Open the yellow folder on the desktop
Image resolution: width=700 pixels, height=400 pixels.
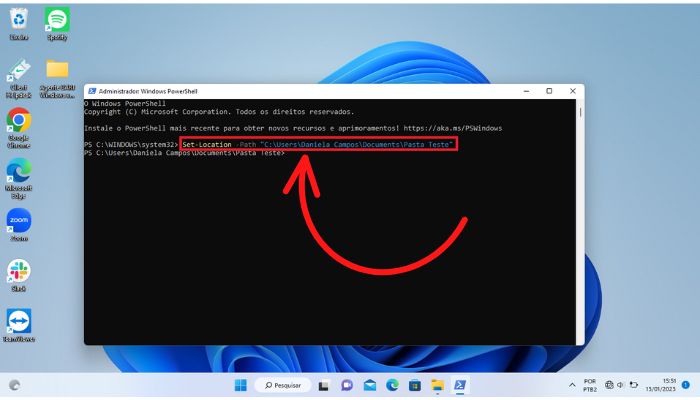coord(57,70)
